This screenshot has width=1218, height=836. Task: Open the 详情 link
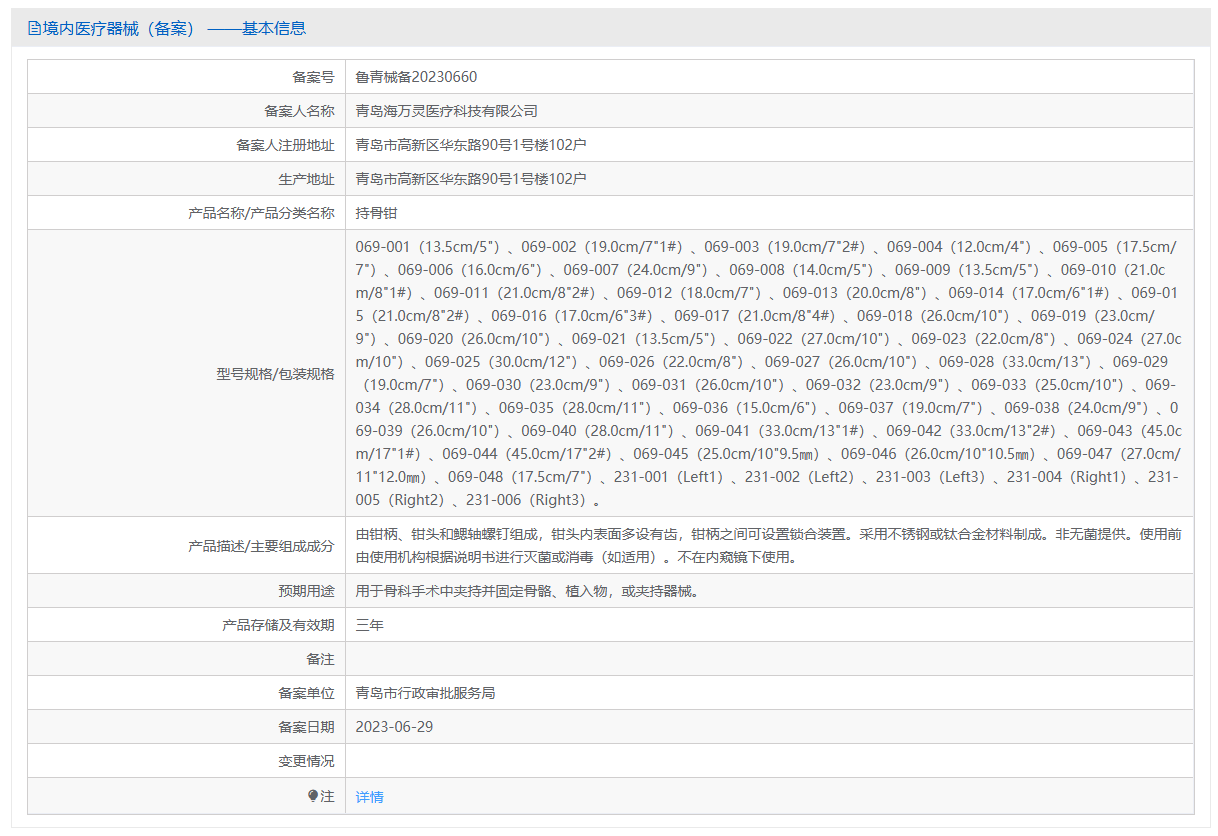coord(370,797)
